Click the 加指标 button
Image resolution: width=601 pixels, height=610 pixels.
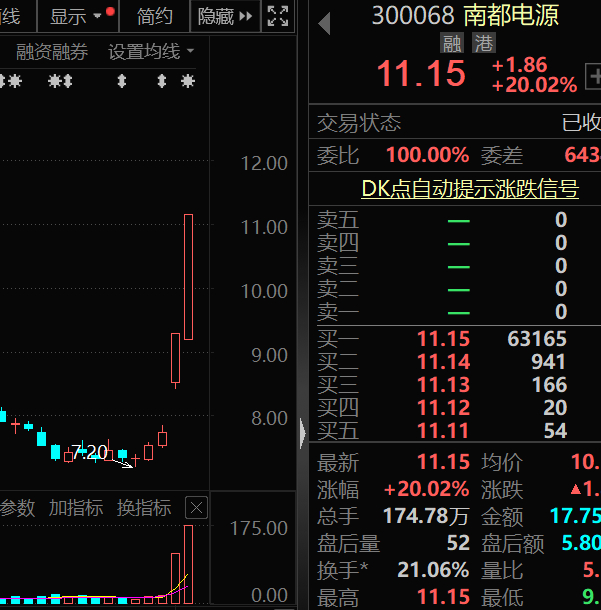(76, 508)
